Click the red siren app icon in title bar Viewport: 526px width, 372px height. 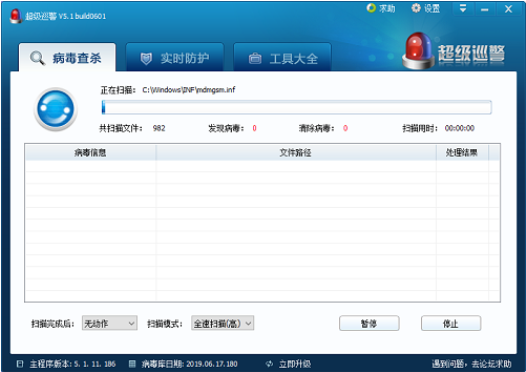pyautogui.click(x=15, y=16)
